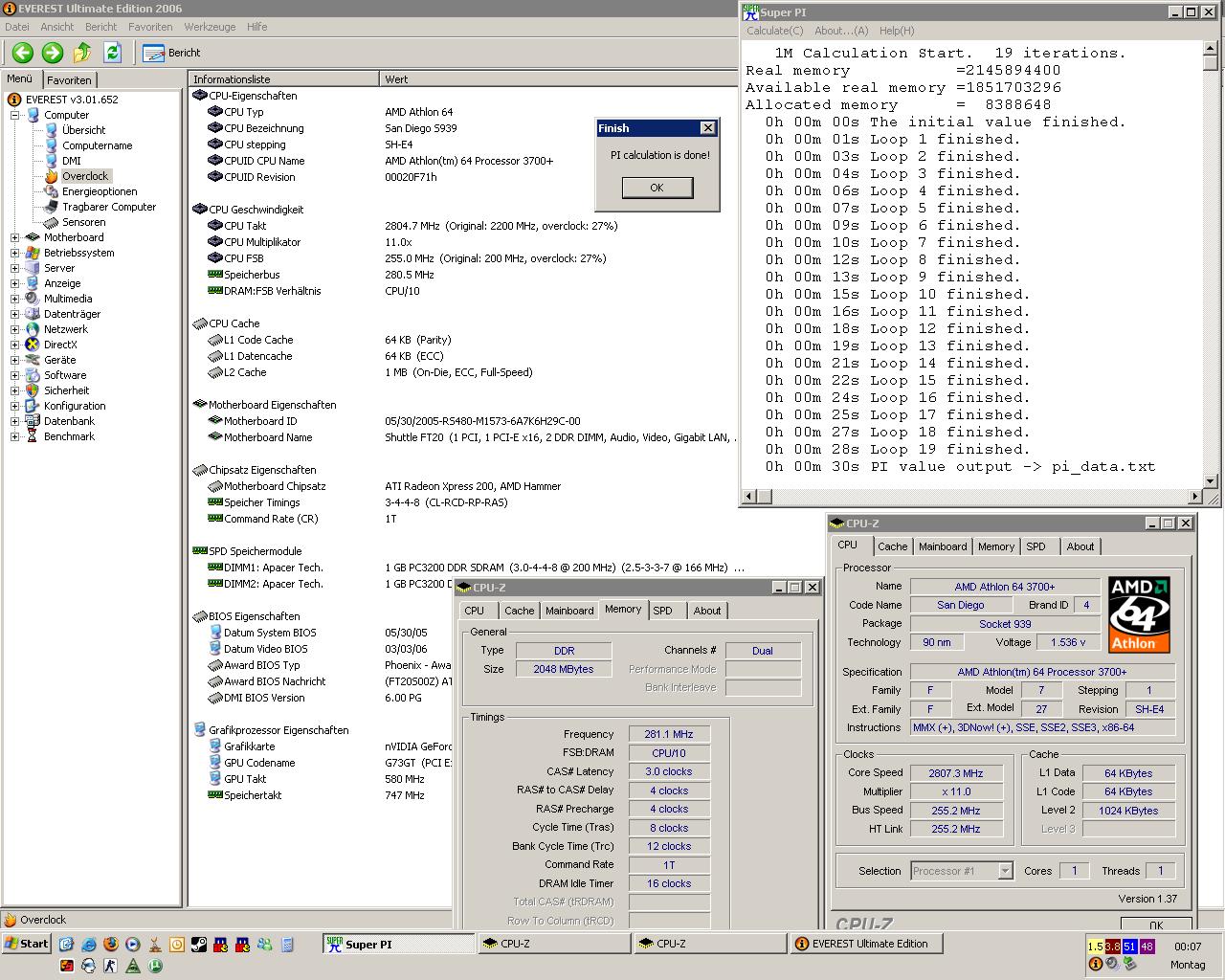This screenshot has width=1225, height=980.
Task: Click Super PI horizontal scrollbar right arrow
Action: coord(1194,496)
